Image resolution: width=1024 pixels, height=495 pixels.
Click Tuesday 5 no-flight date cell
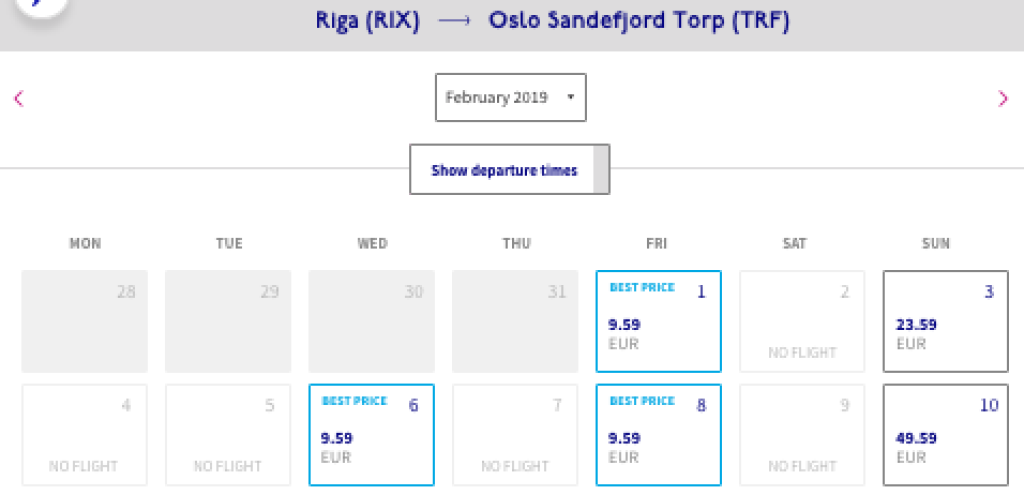pyautogui.click(x=228, y=435)
